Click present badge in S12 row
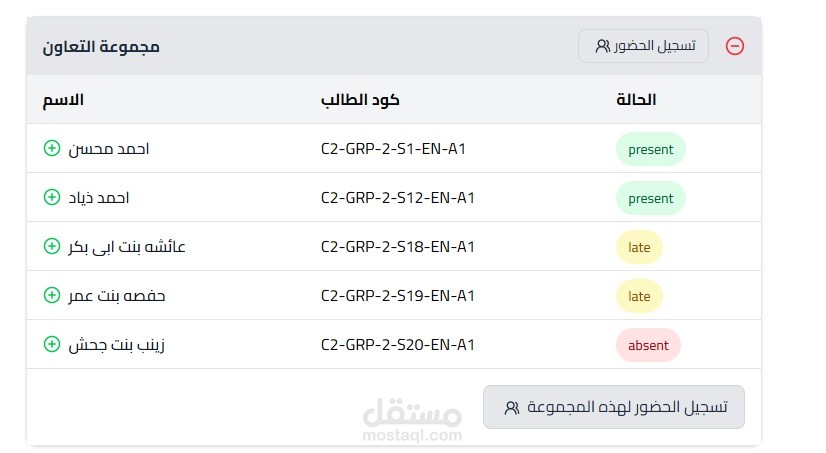826x453 pixels. point(651,198)
